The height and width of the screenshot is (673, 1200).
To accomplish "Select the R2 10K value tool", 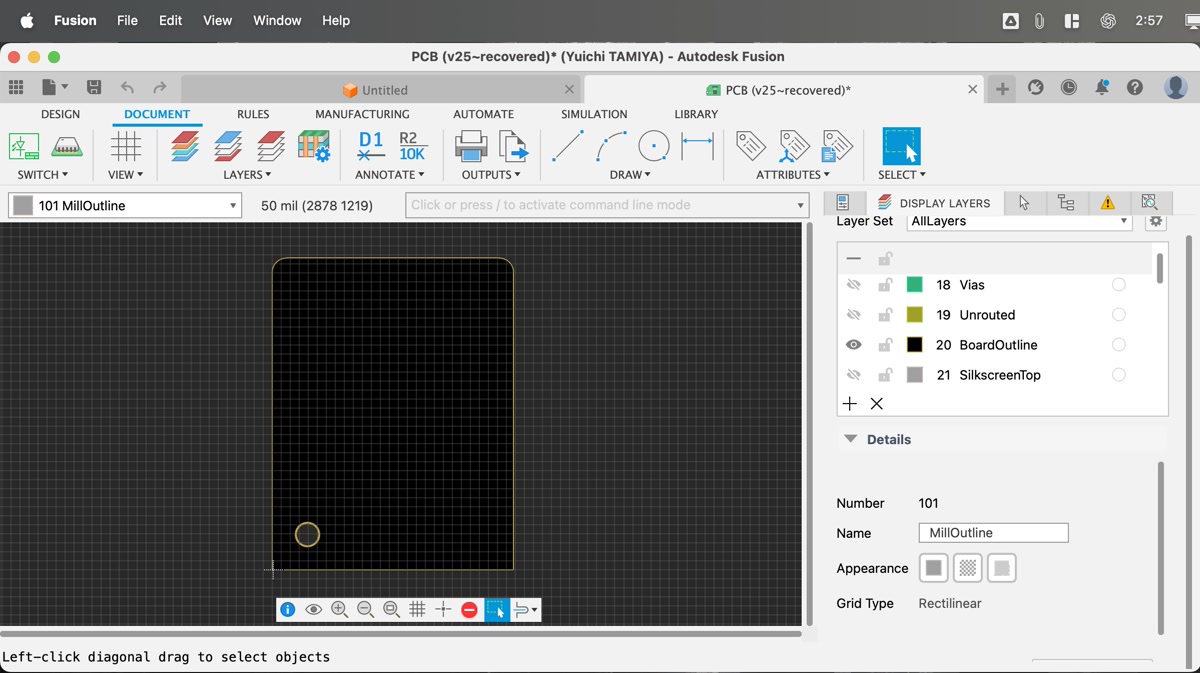I will coord(412,146).
